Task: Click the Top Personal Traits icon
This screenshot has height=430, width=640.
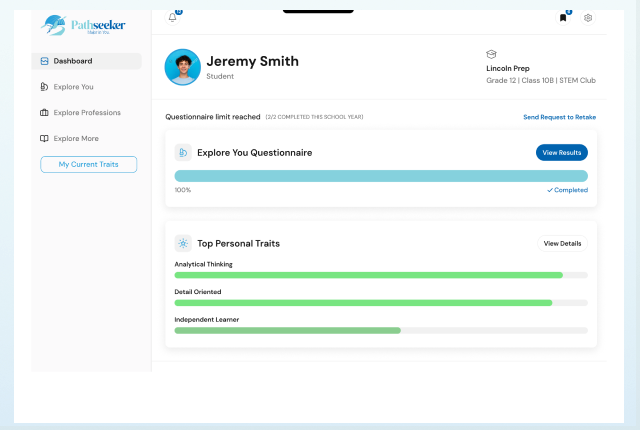Action: tap(183, 243)
